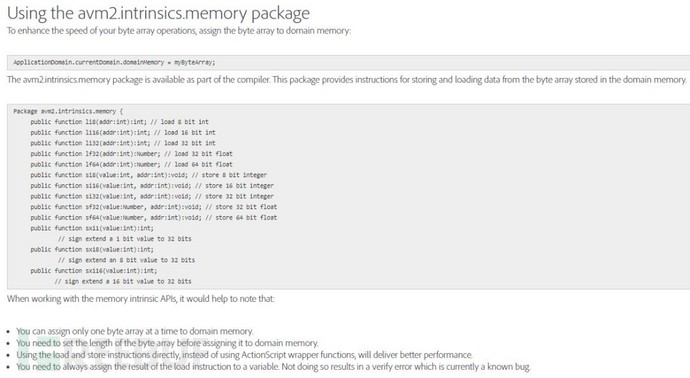Screen dimensions: 690x378
Task: Click the sxi8 function declaration line
Action: [x=92, y=250]
